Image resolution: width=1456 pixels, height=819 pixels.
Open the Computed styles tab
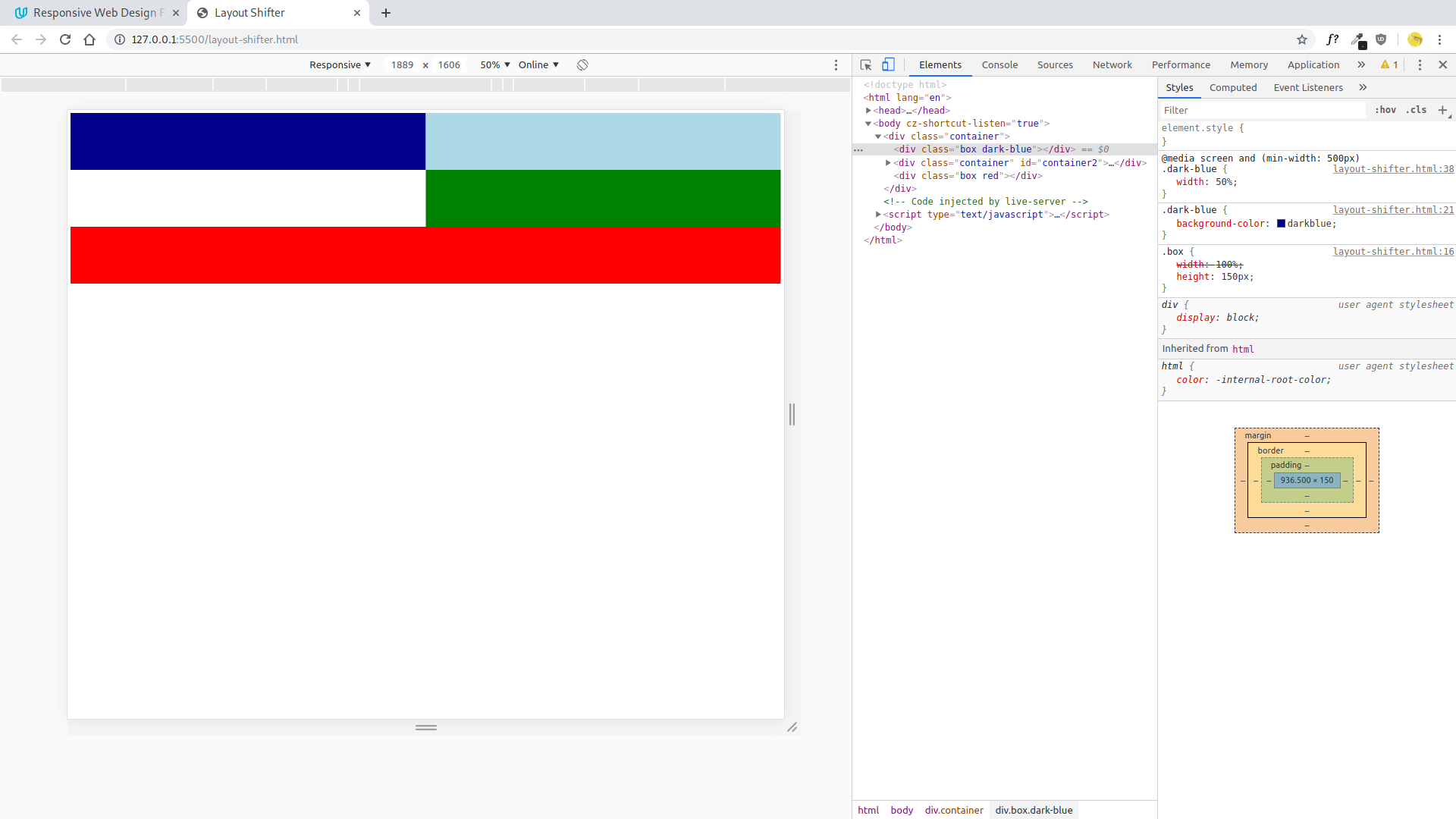pos(1233,88)
